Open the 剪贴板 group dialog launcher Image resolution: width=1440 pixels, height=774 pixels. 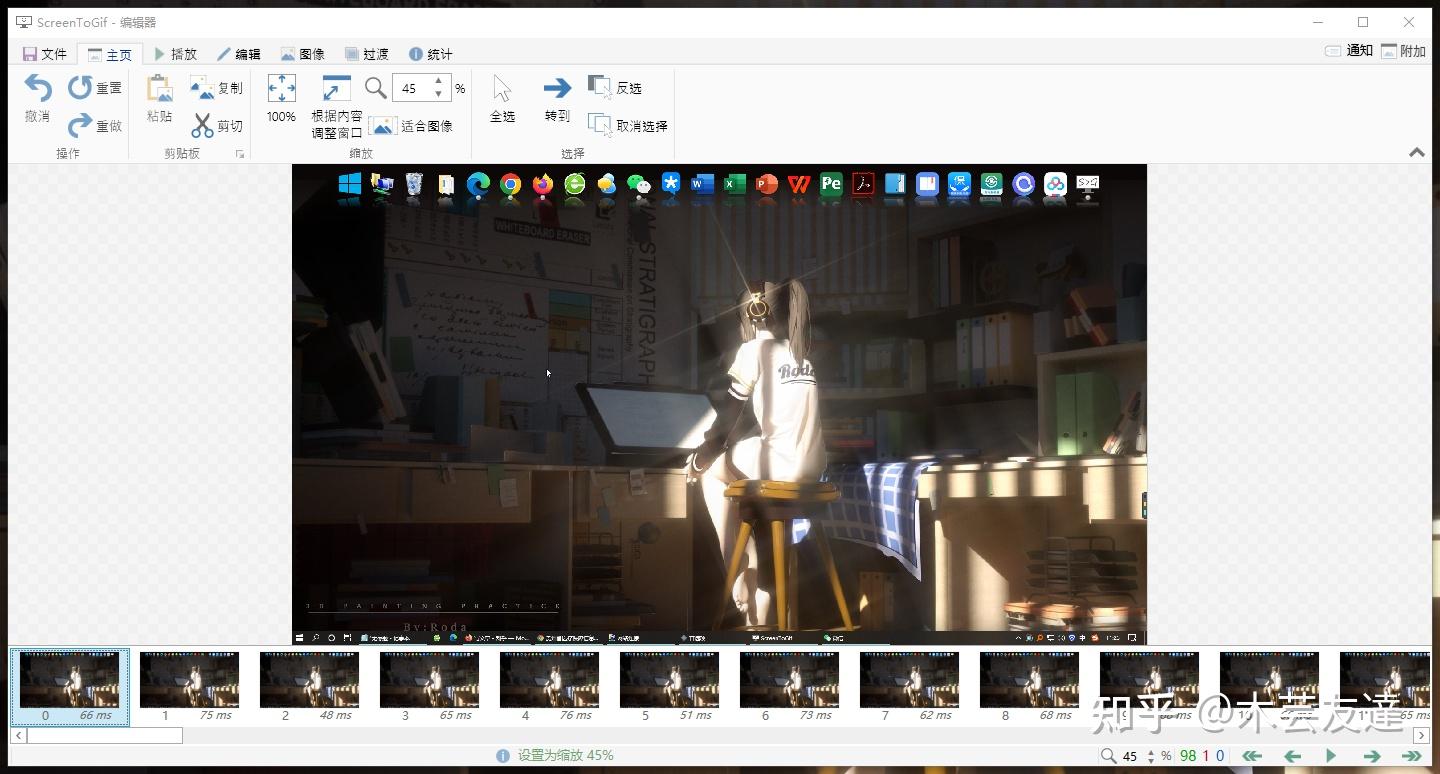point(239,154)
